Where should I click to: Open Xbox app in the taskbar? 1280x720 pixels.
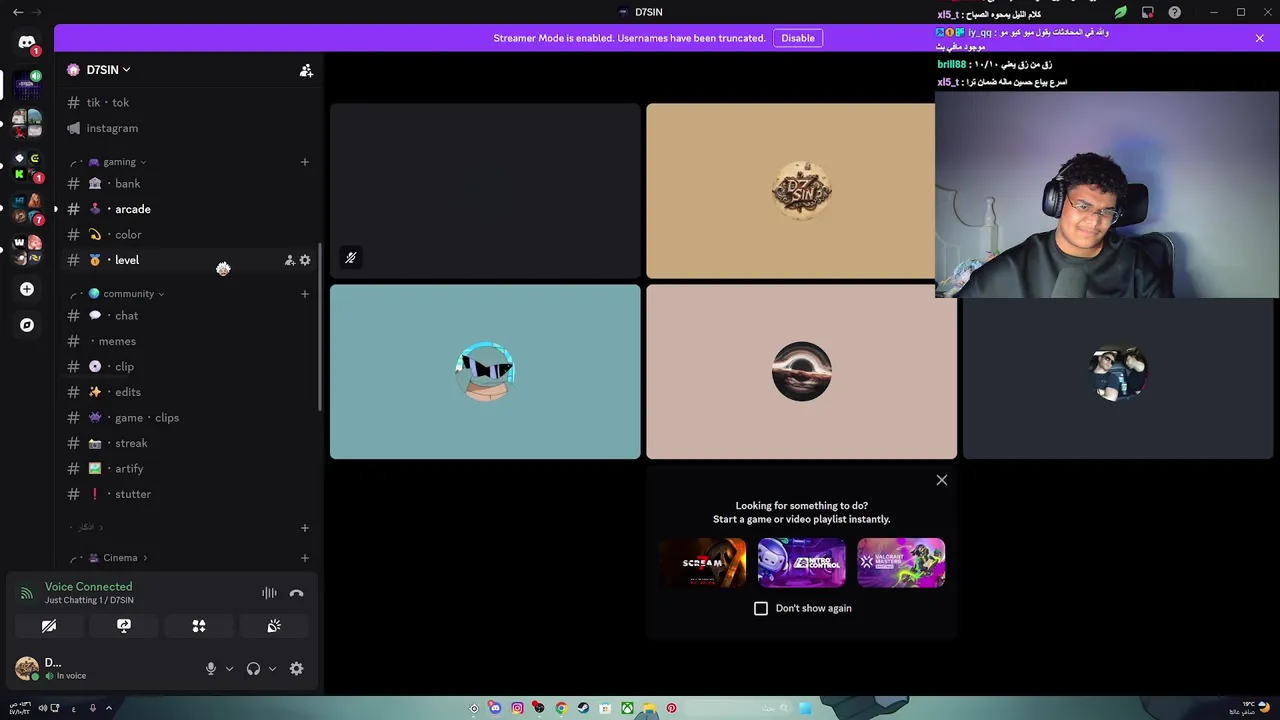coord(627,708)
